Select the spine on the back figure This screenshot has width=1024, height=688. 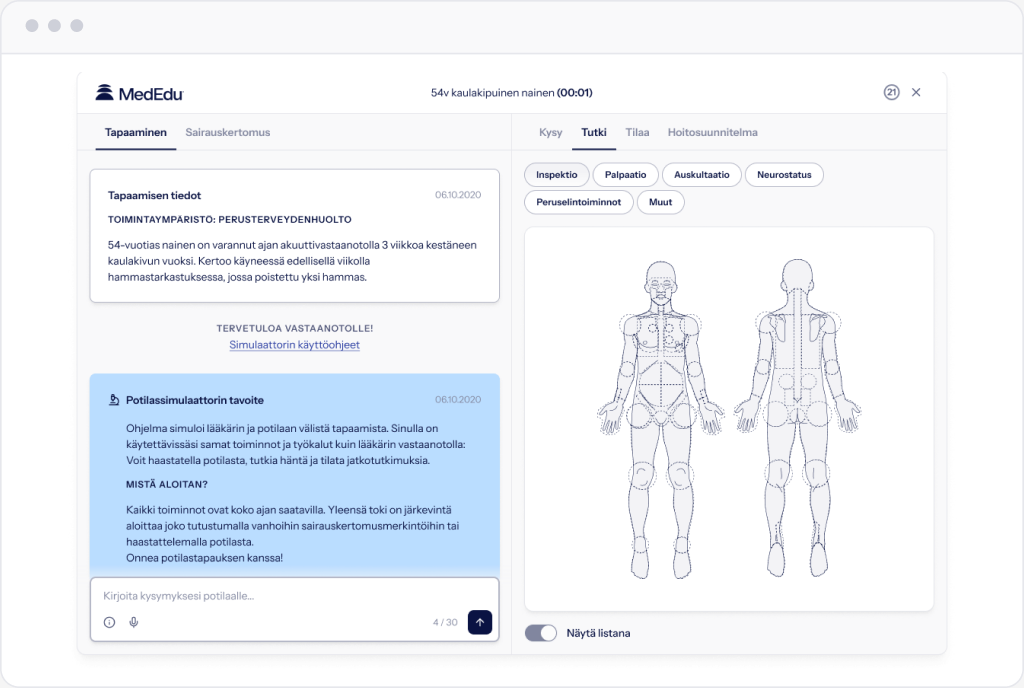point(797,346)
